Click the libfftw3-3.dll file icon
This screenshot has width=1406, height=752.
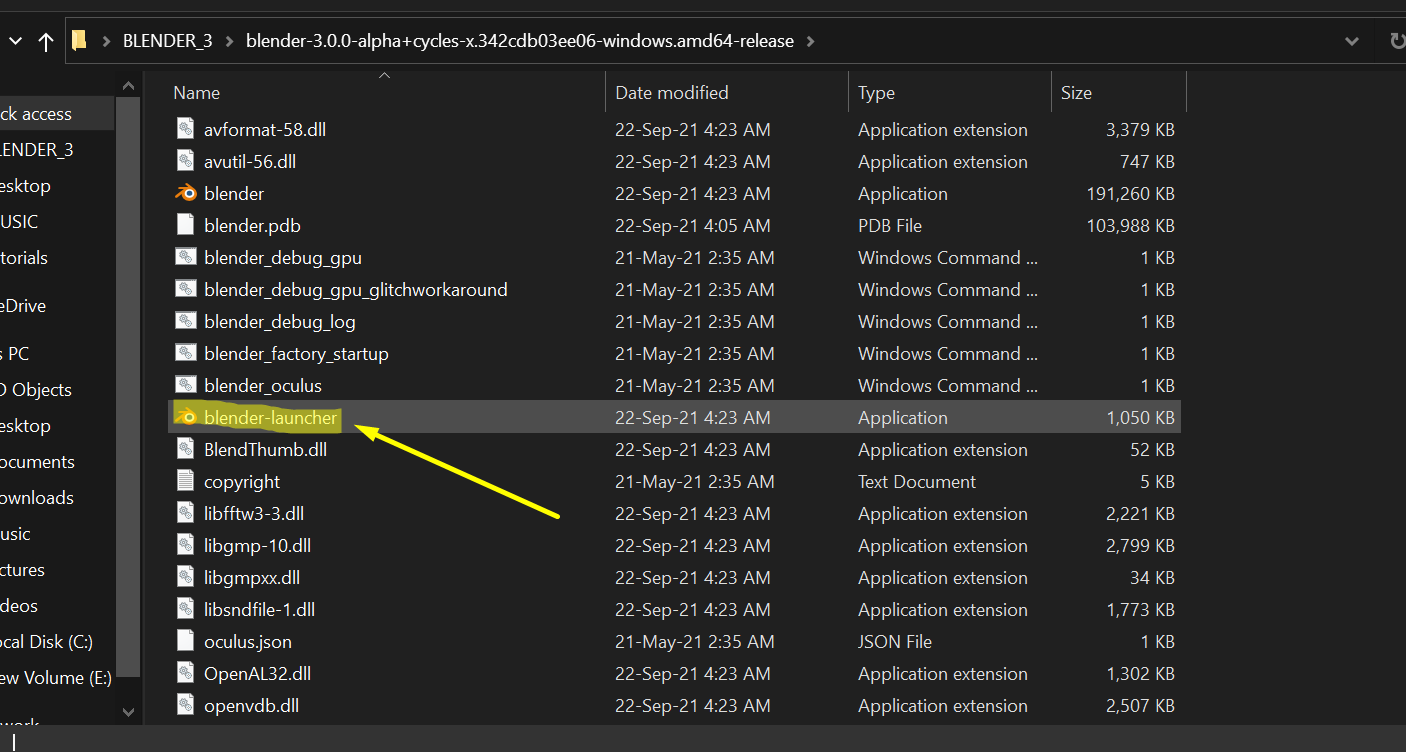[185, 513]
